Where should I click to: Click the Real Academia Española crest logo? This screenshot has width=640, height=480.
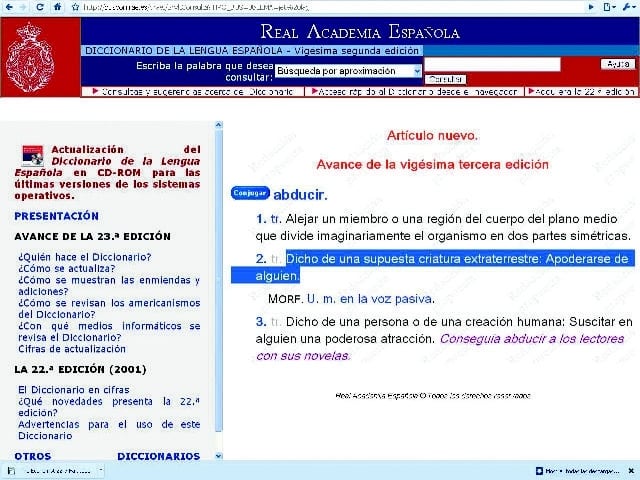[x=38, y=57]
